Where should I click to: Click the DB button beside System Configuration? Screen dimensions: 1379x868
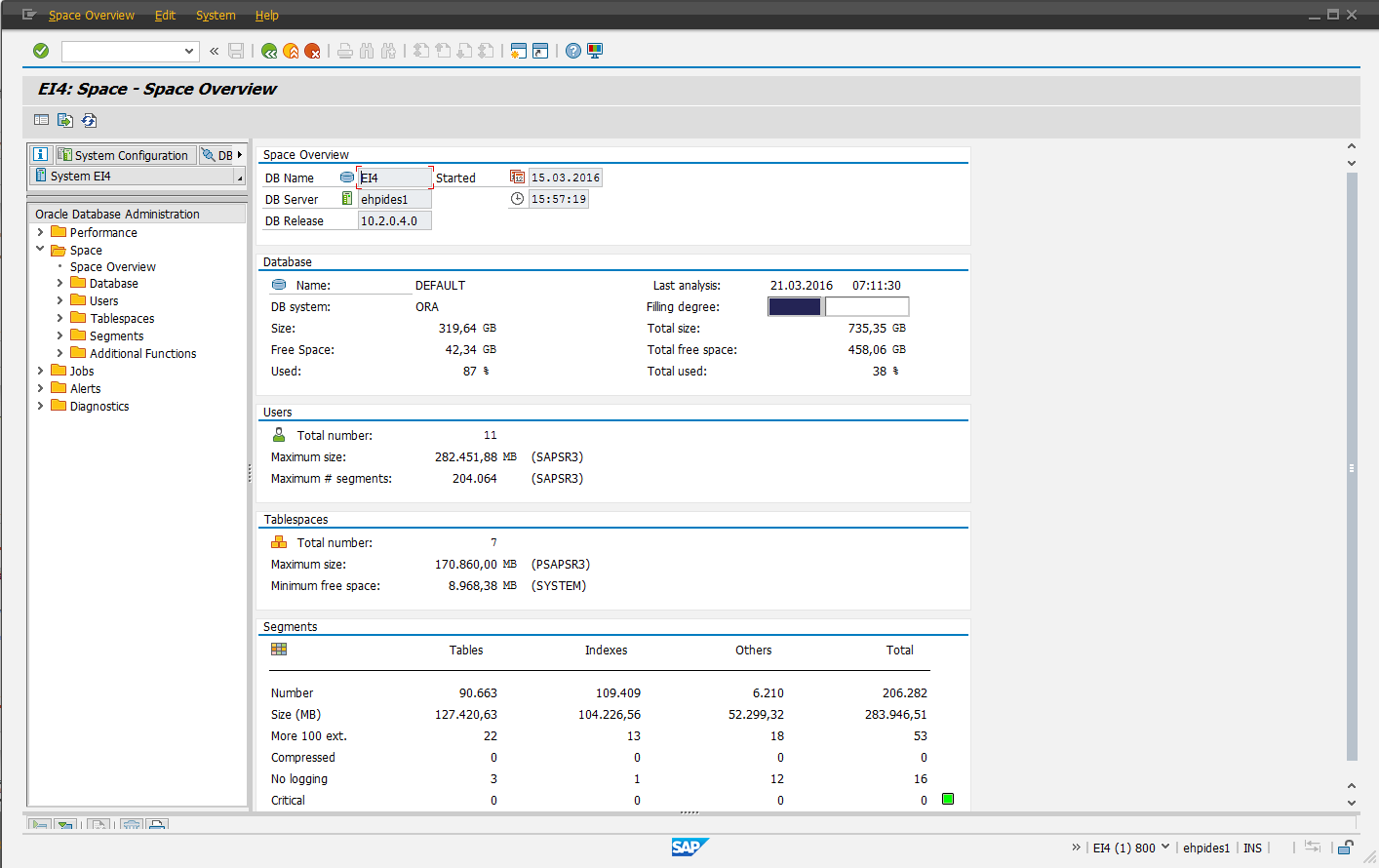click(217, 155)
